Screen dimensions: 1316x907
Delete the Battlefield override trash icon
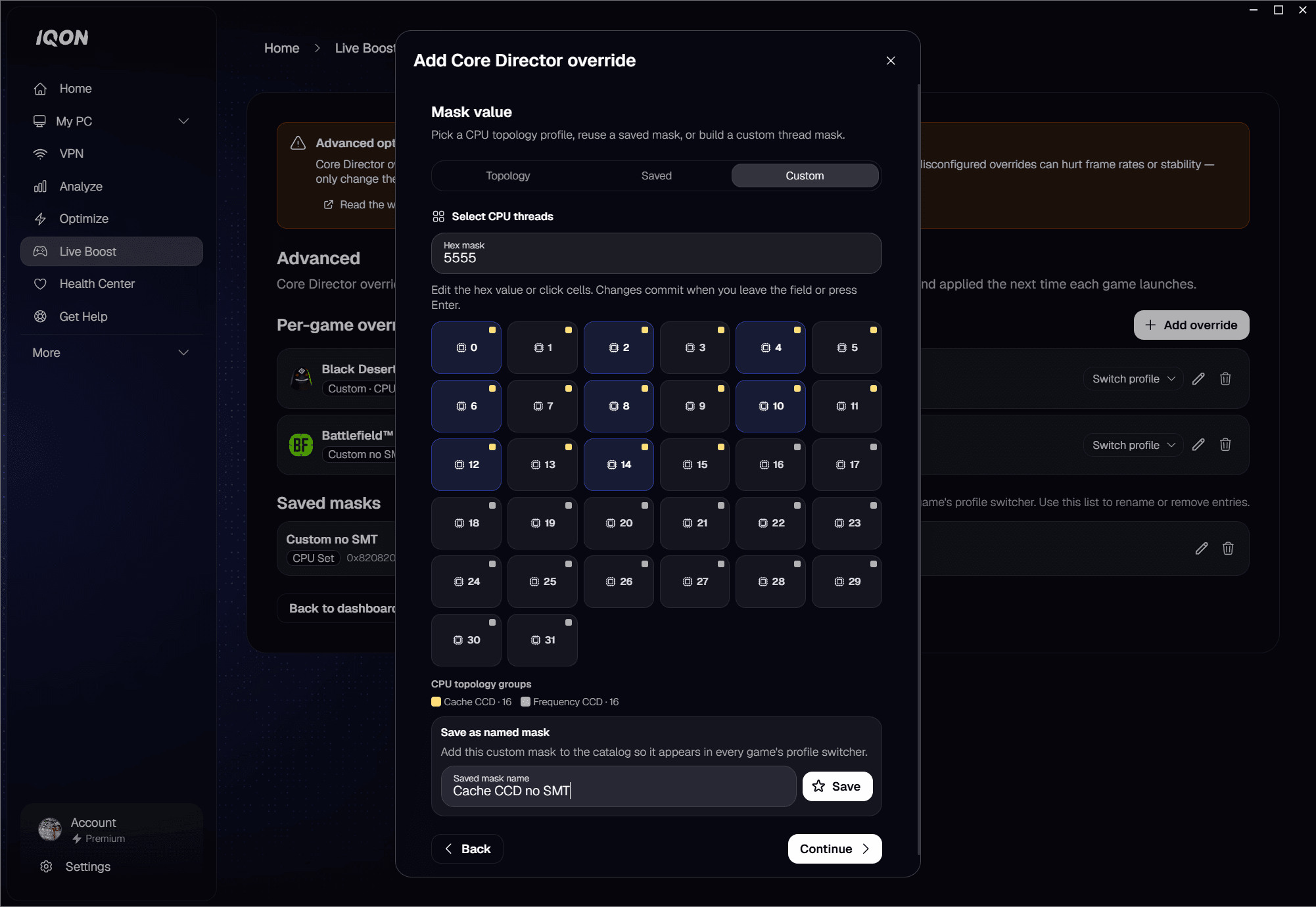pyautogui.click(x=1225, y=445)
